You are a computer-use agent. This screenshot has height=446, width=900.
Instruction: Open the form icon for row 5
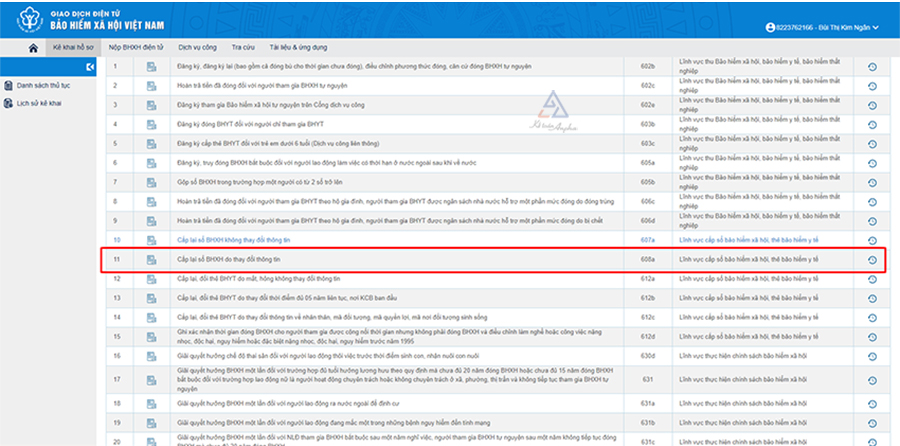152,144
